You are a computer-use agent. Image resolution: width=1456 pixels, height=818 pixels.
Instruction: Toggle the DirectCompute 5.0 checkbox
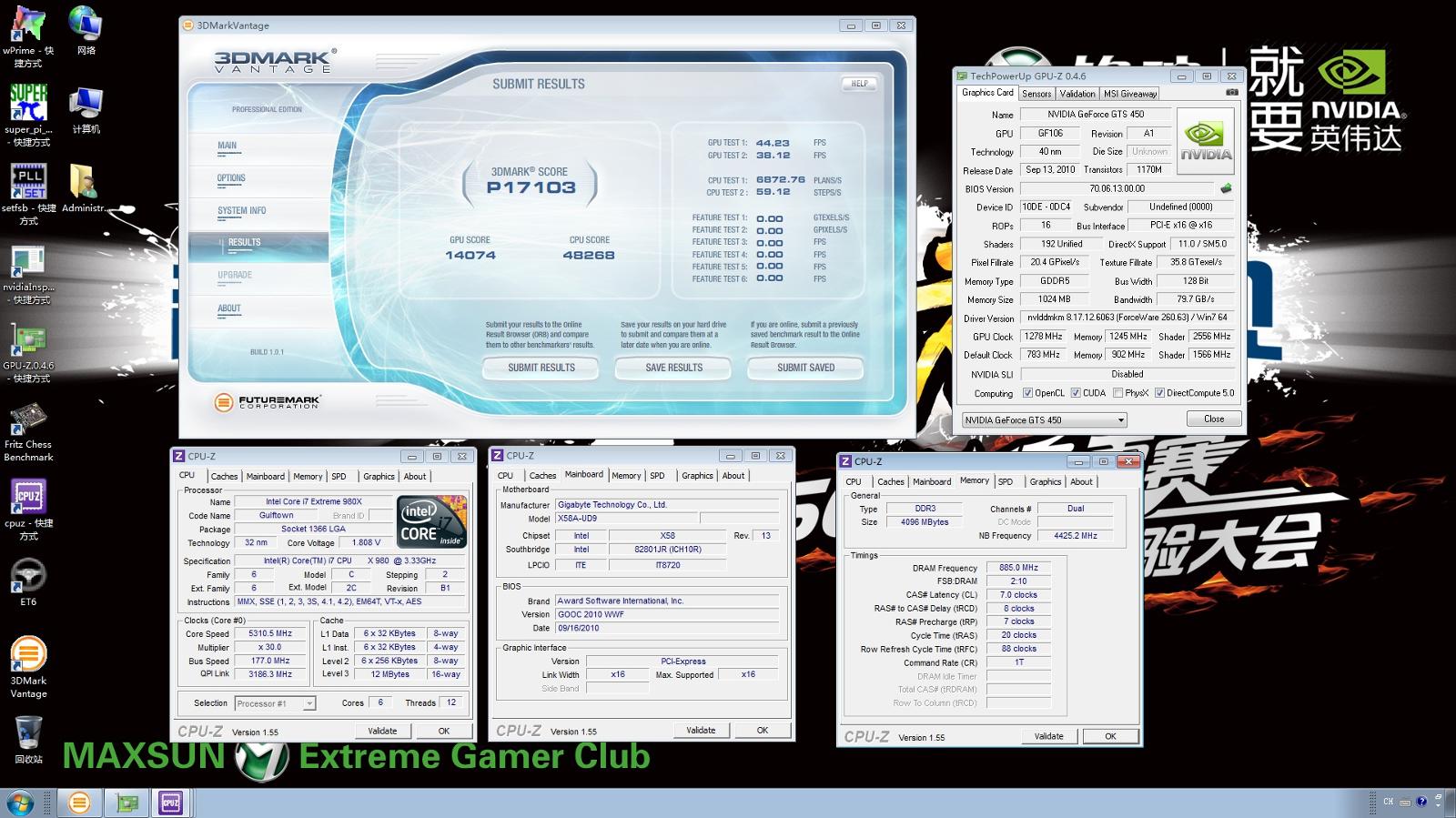pyautogui.click(x=1159, y=393)
